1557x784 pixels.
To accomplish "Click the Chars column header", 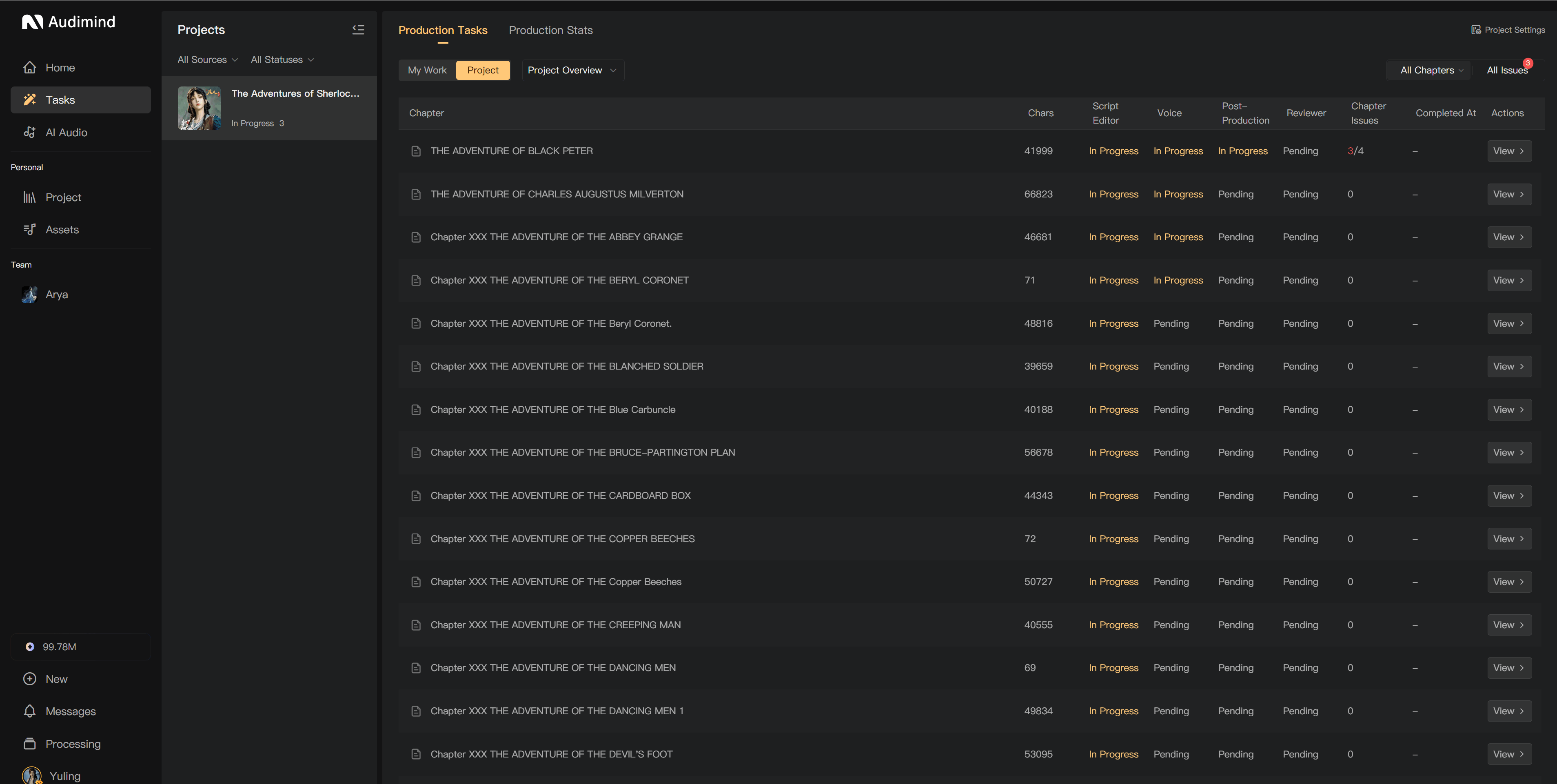I will [x=1040, y=113].
